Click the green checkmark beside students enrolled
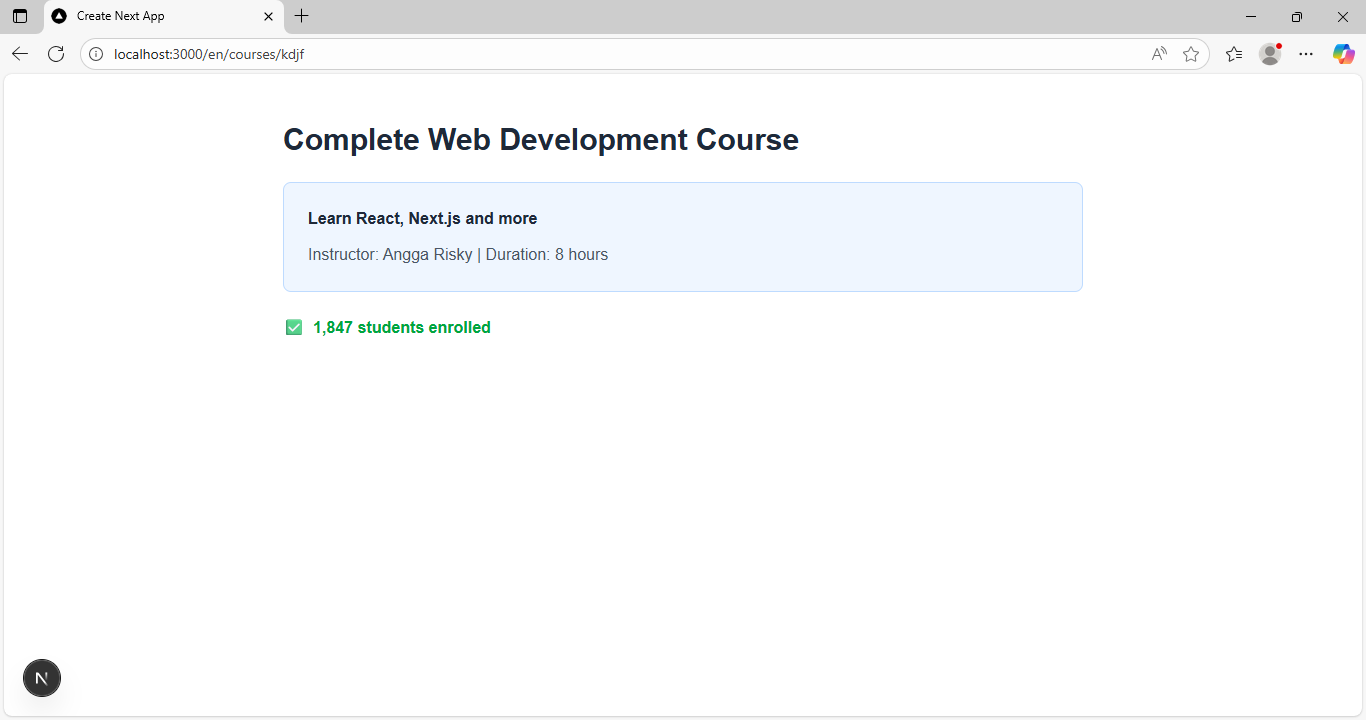The width and height of the screenshot is (1366, 720). pos(294,327)
